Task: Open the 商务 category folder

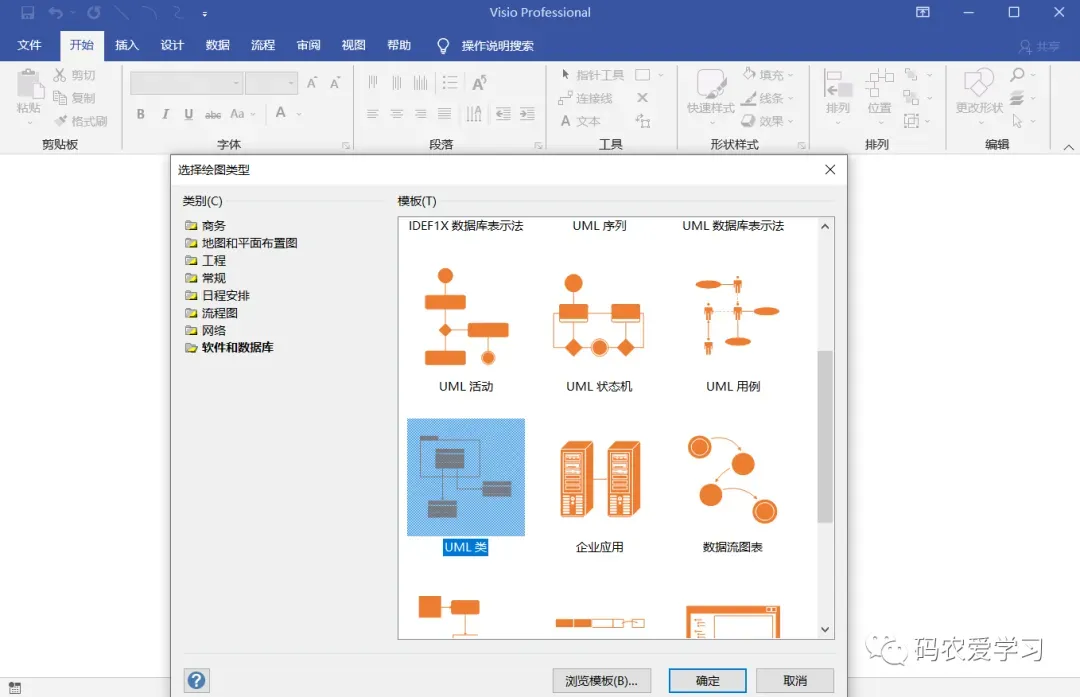Action: click(x=205, y=225)
